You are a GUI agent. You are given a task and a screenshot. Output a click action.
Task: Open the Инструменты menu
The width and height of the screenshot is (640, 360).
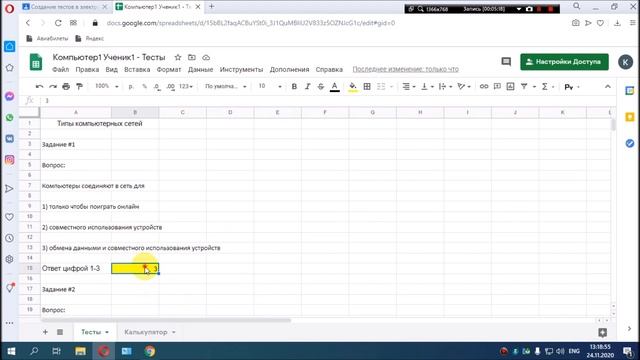point(241,69)
